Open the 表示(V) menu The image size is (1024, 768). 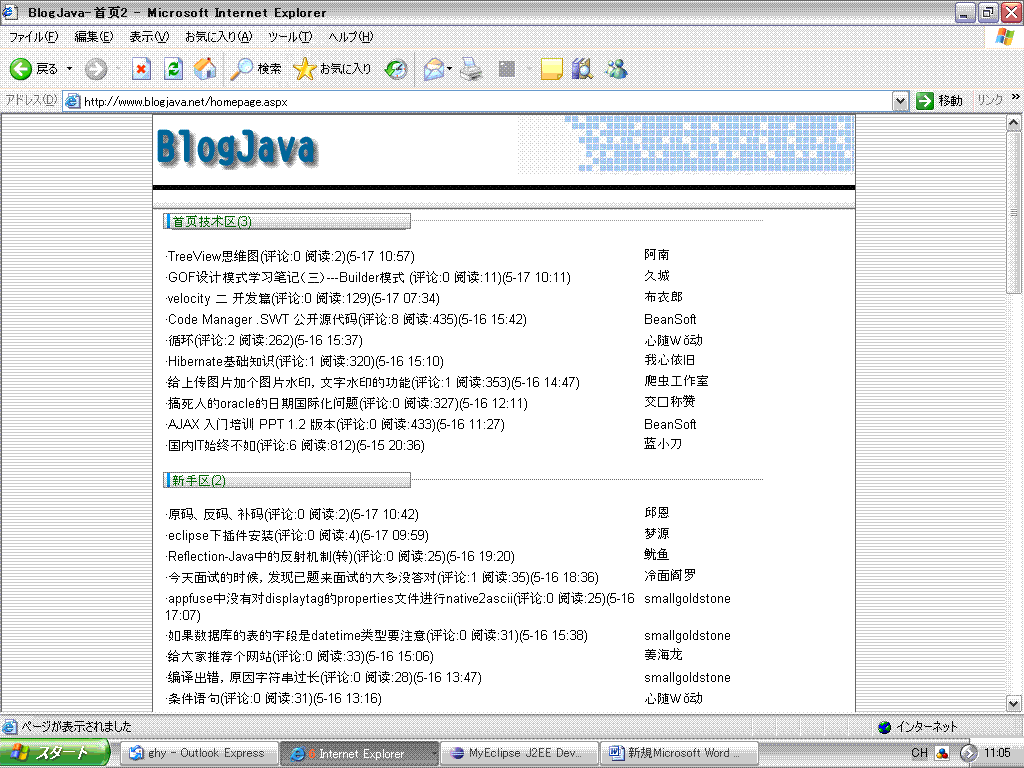coord(149,37)
